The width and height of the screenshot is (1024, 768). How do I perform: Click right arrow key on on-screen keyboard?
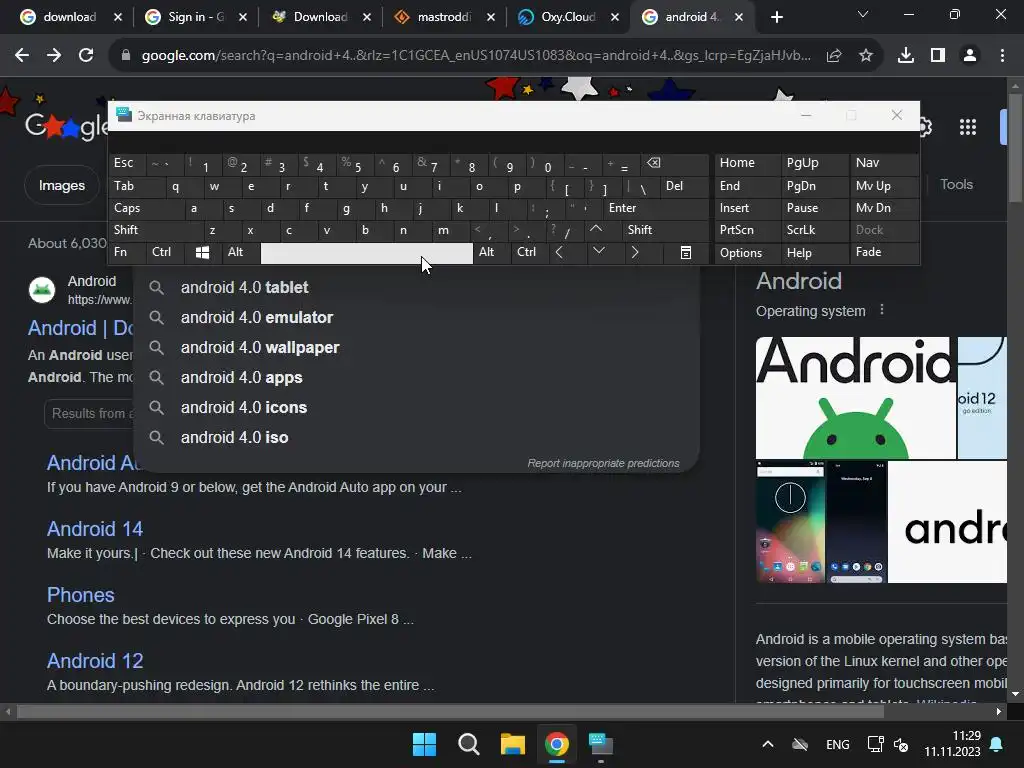(635, 252)
